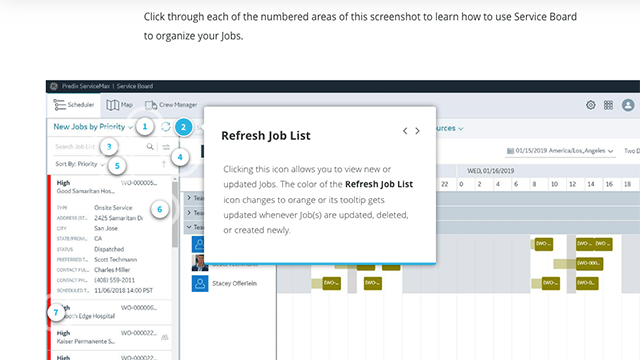Click the Predix ServiceMax logo icon

click(x=54, y=86)
